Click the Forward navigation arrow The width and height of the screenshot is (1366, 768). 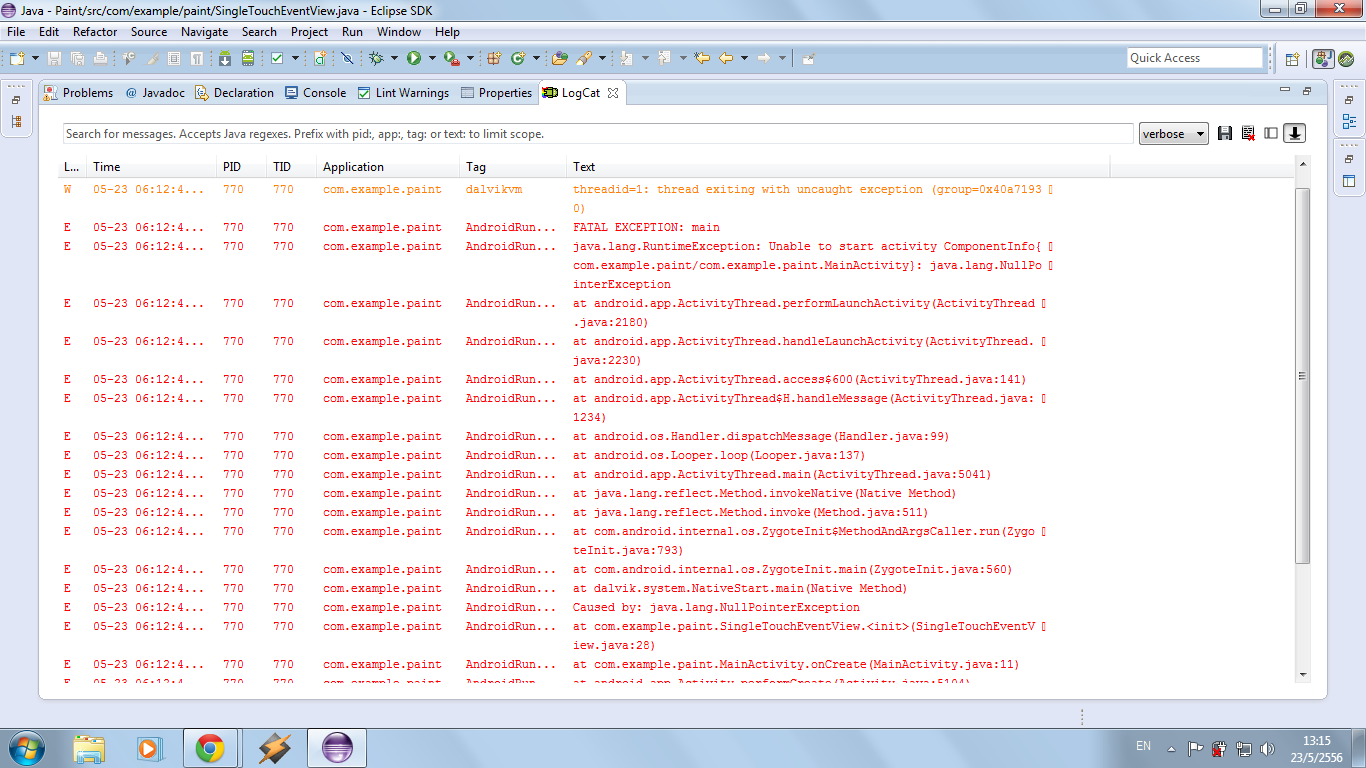click(x=764, y=58)
